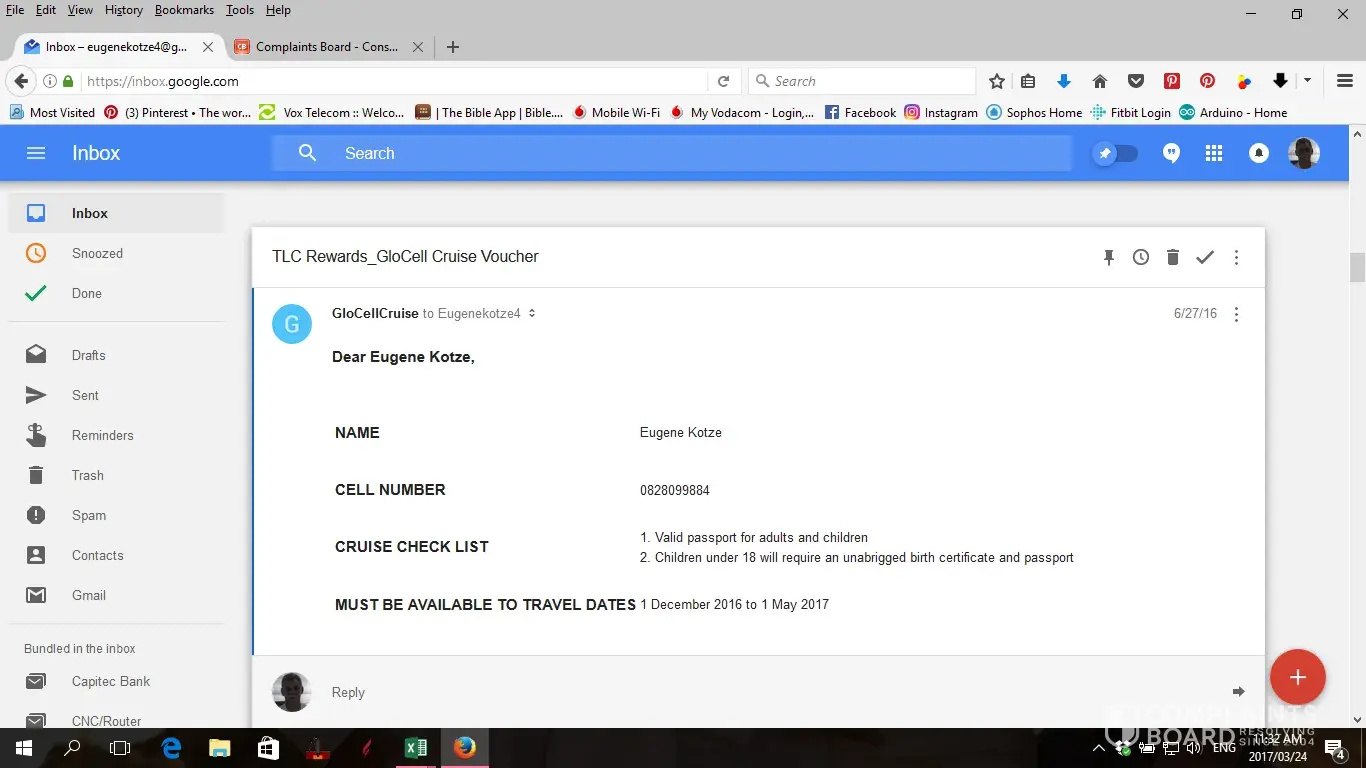Expand recipient details next to Eugenekotze4
The width and height of the screenshot is (1366, 768).
click(532, 314)
